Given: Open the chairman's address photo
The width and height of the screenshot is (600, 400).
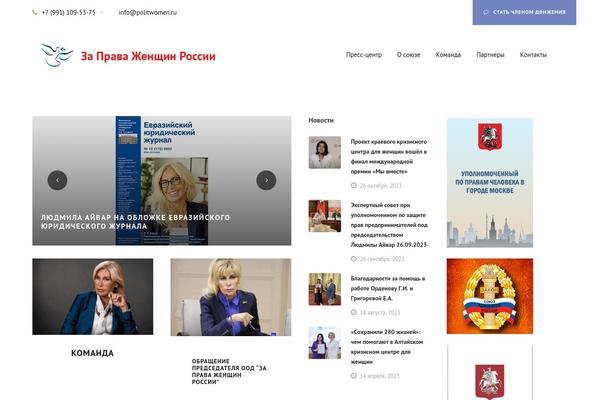Looking at the screenshot, I should (x=231, y=297).
